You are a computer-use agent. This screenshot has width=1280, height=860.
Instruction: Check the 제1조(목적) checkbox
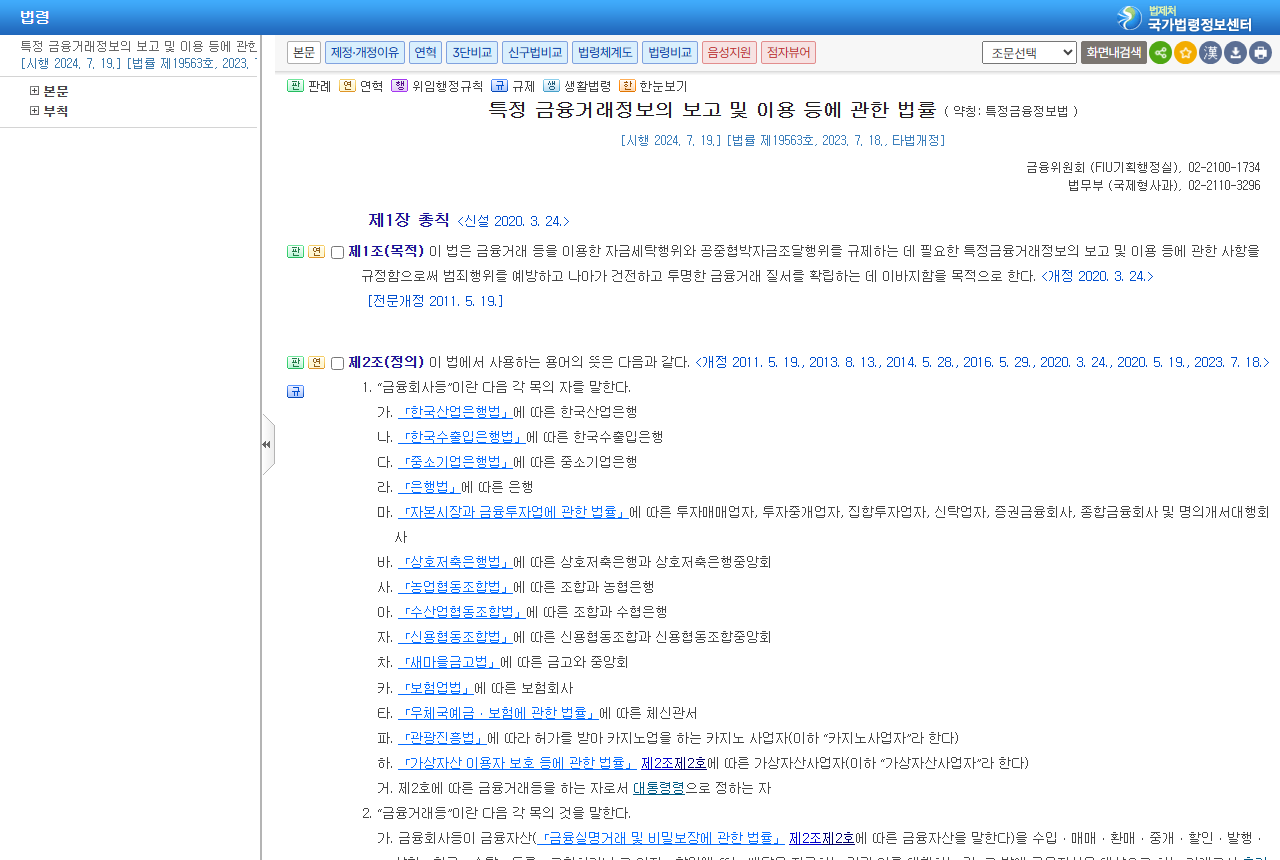(337, 253)
